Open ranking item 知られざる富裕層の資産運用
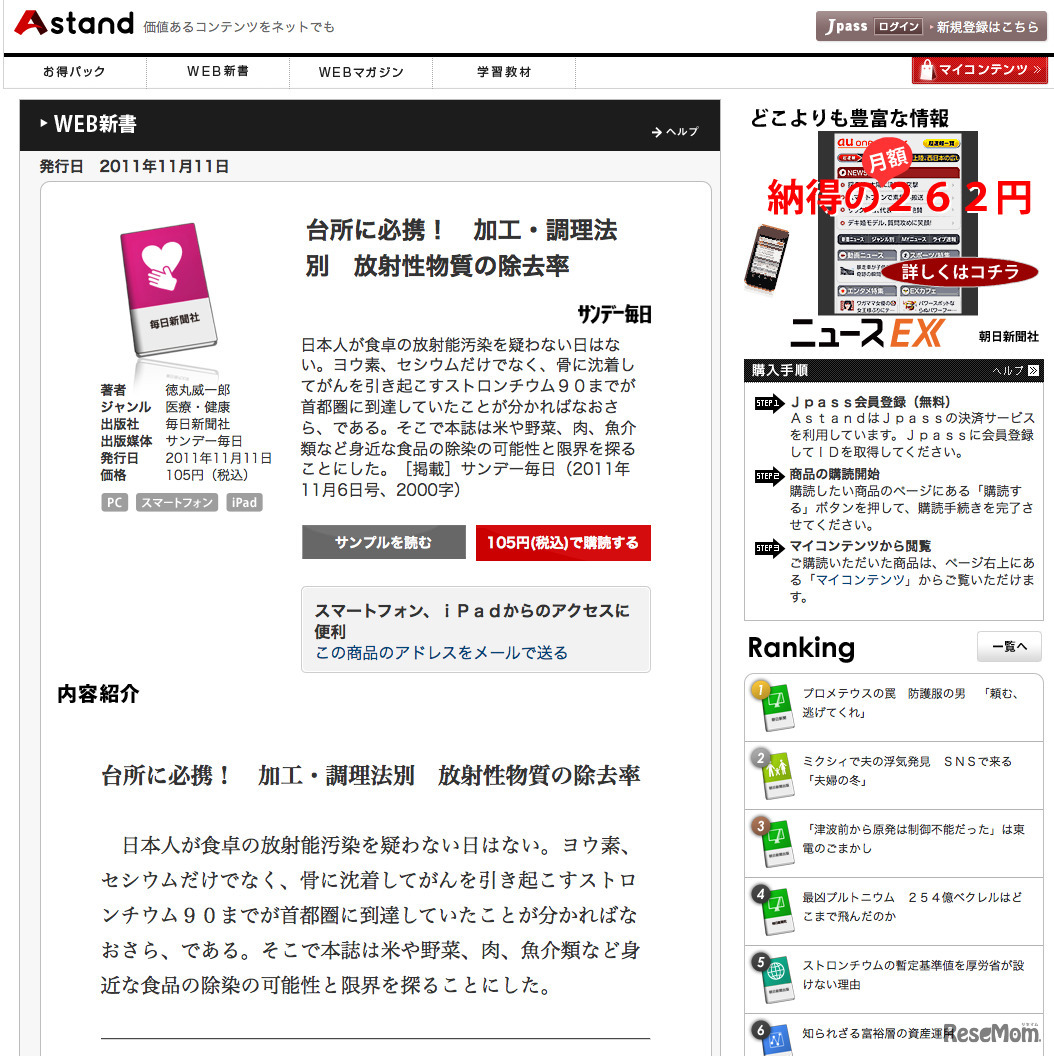Screen dimensions: 1054x1056 (x=876, y=1033)
